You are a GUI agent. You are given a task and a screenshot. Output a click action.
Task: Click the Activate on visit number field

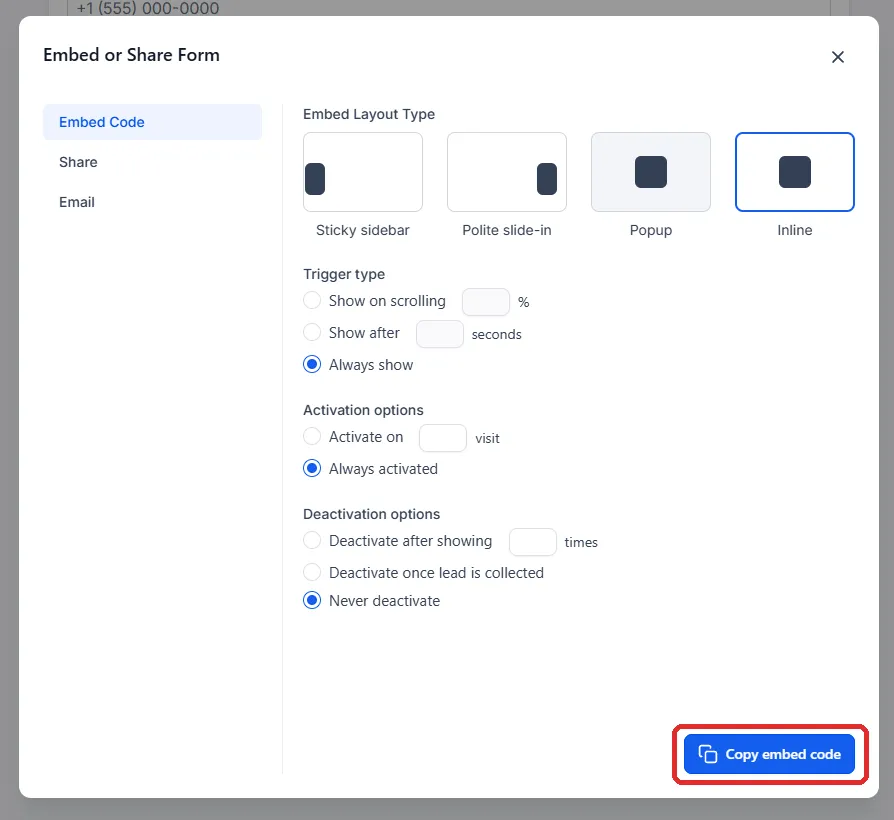443,438
